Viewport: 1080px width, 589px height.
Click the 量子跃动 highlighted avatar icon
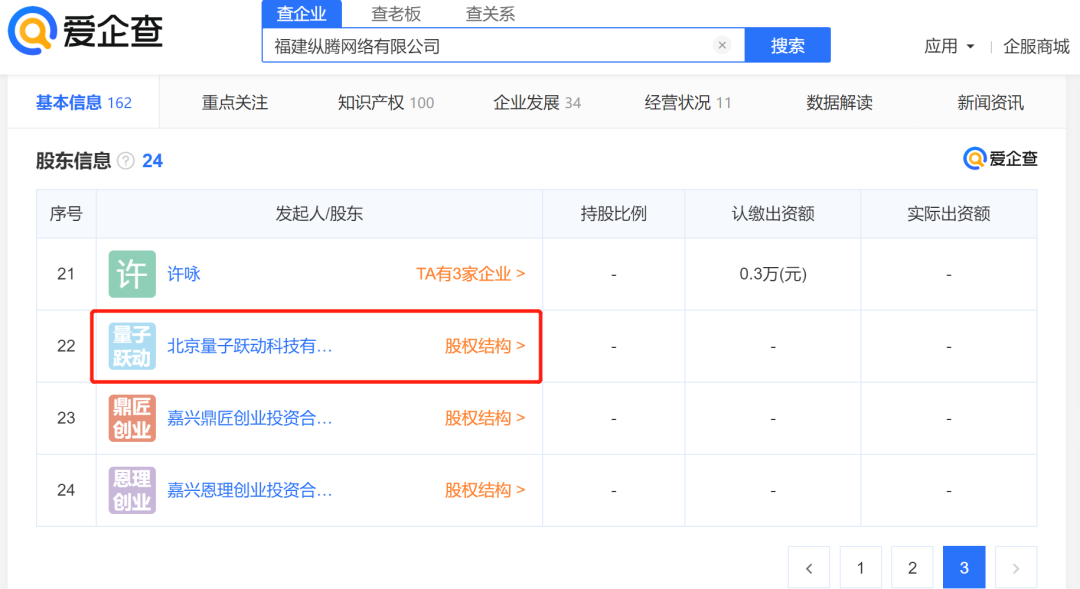(131, 346)
